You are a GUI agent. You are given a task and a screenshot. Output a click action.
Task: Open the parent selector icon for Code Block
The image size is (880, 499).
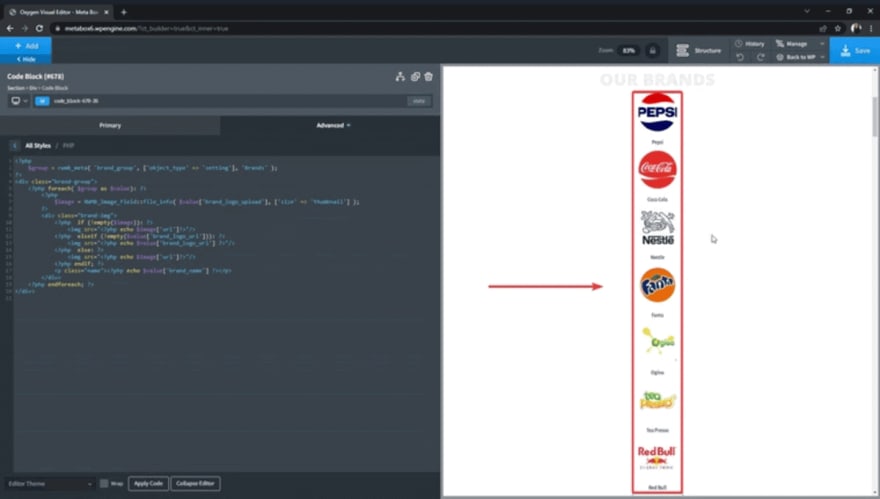tap(400, 77)
